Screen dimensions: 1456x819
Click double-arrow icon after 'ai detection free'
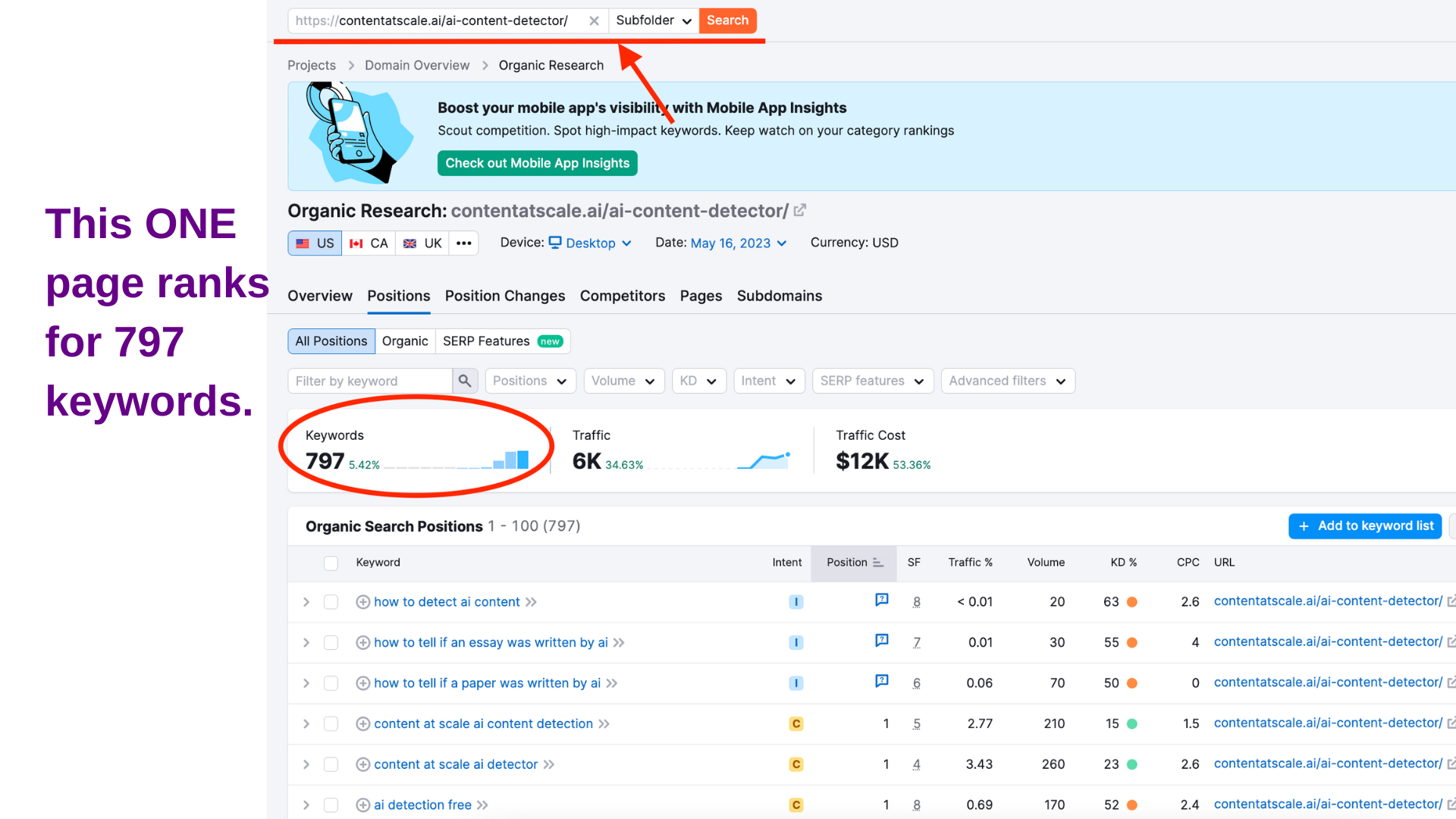tap(482, 805)
